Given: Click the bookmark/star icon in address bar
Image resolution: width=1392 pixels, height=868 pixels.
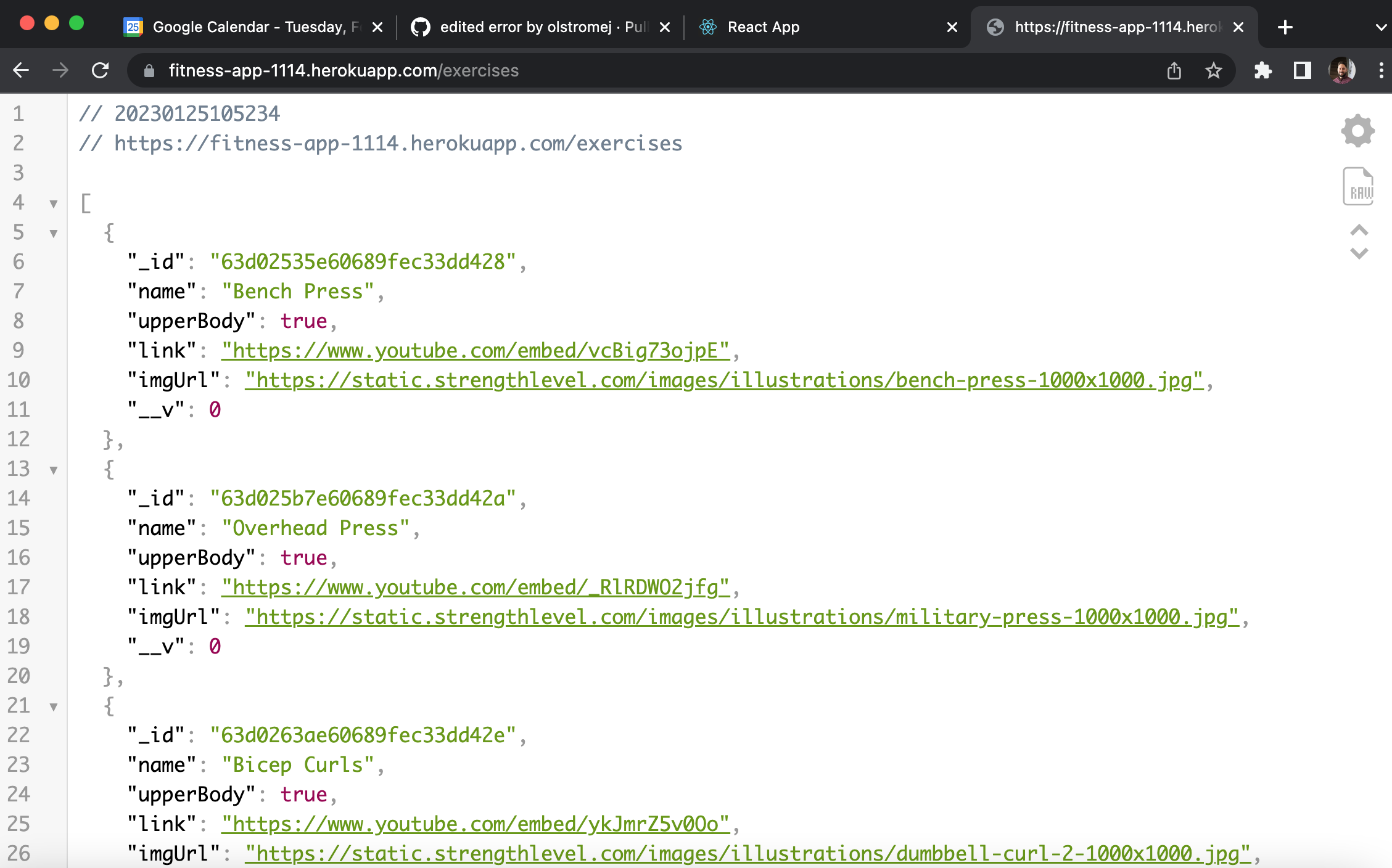Looking at the screenshot, I should [x=1213, y=70].
